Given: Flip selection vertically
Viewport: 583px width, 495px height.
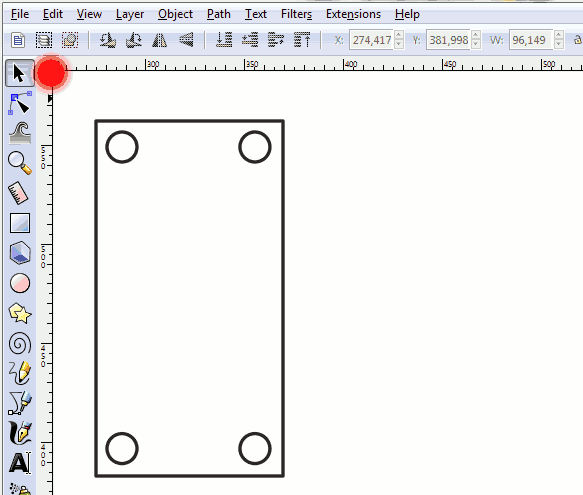Looking at the screenshot, I should click(x=186, y=40).
